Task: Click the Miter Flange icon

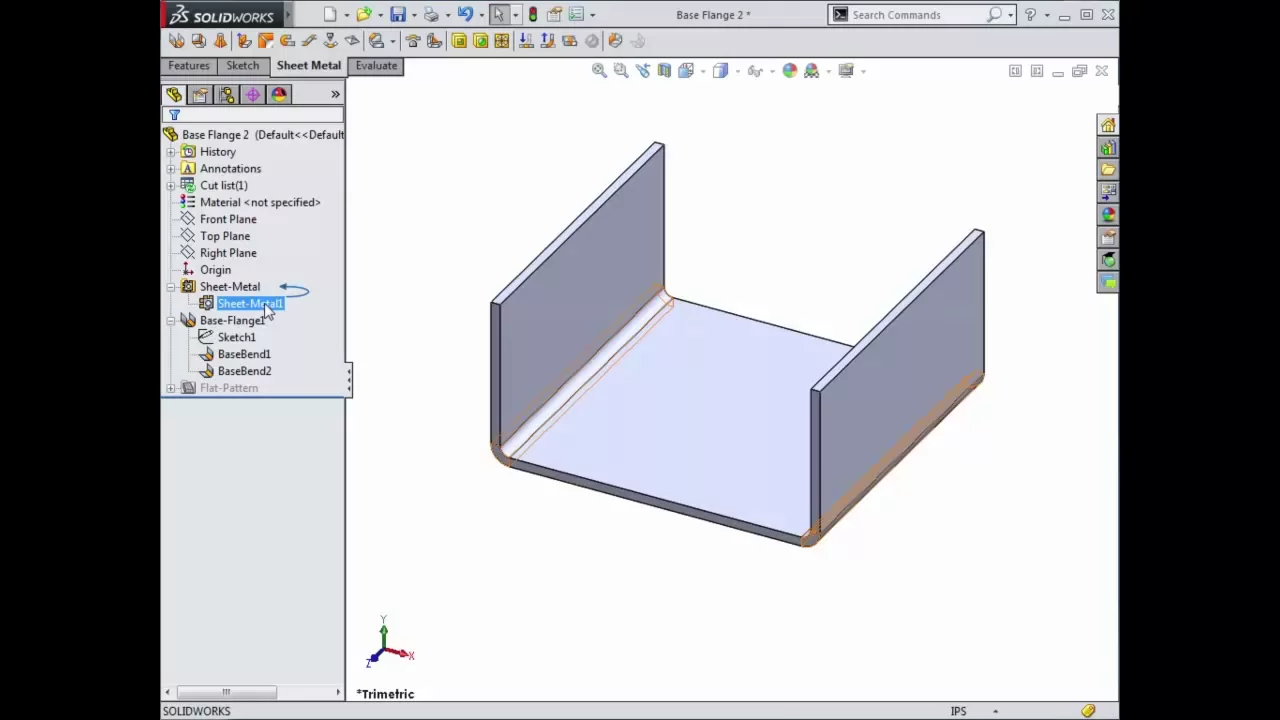Action: click(265, 41)
